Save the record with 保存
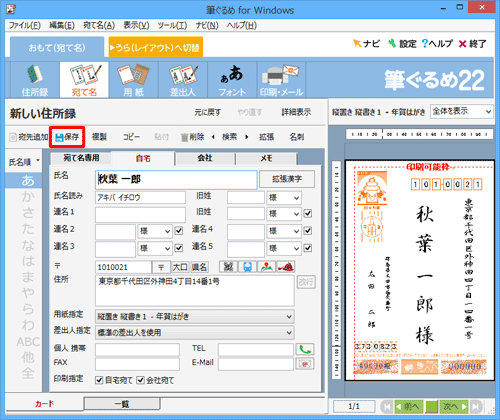The image size is (500, 420). 67,137
